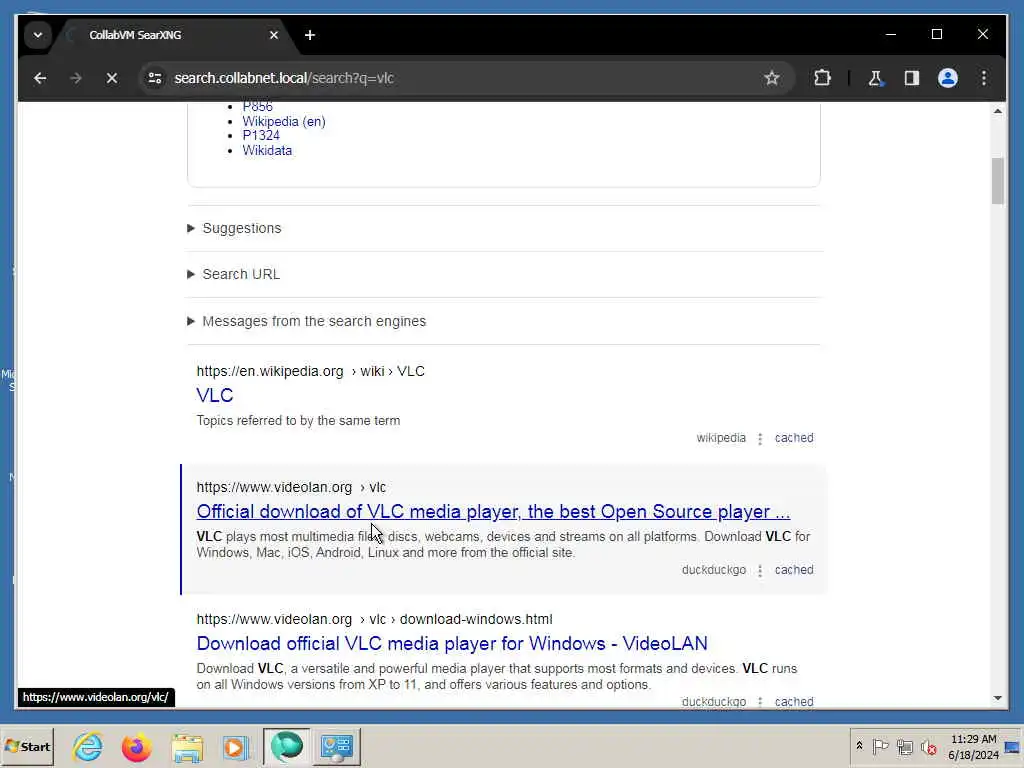Click the https://www.videolan.org › vlc URL text
The height and width of the screenshot is (768, 1024).
[x=291, y=488]
